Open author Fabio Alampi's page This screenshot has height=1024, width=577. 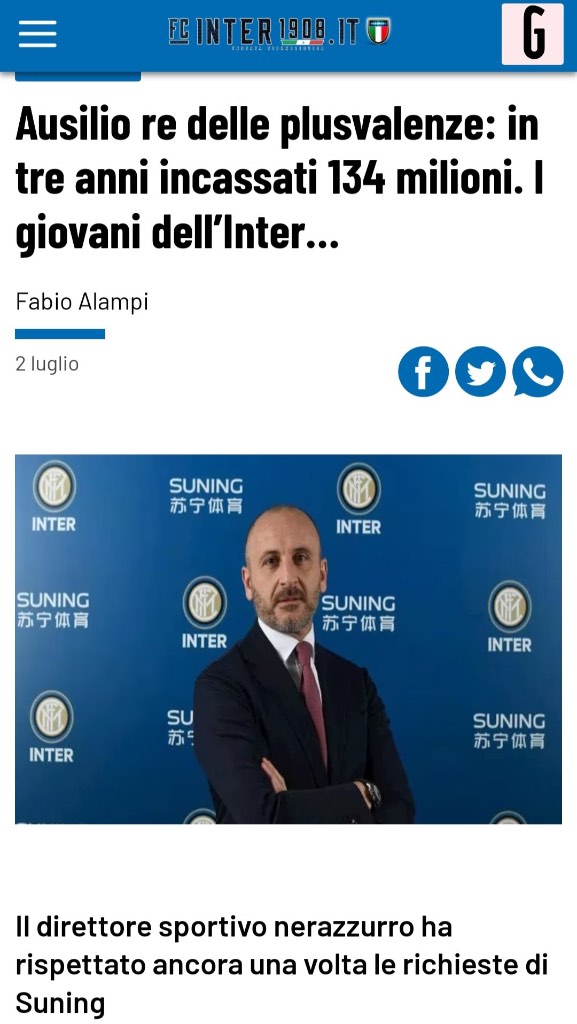coord(82,302)
